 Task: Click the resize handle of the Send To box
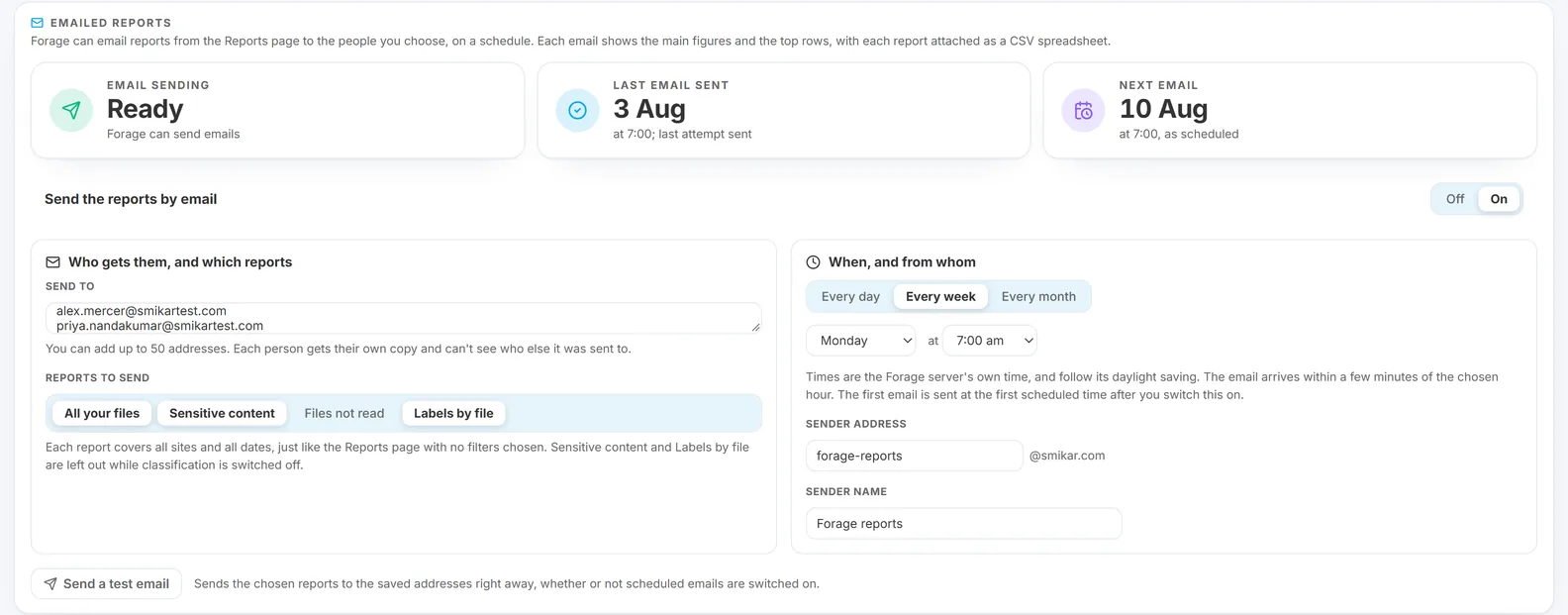coord(756,327)
